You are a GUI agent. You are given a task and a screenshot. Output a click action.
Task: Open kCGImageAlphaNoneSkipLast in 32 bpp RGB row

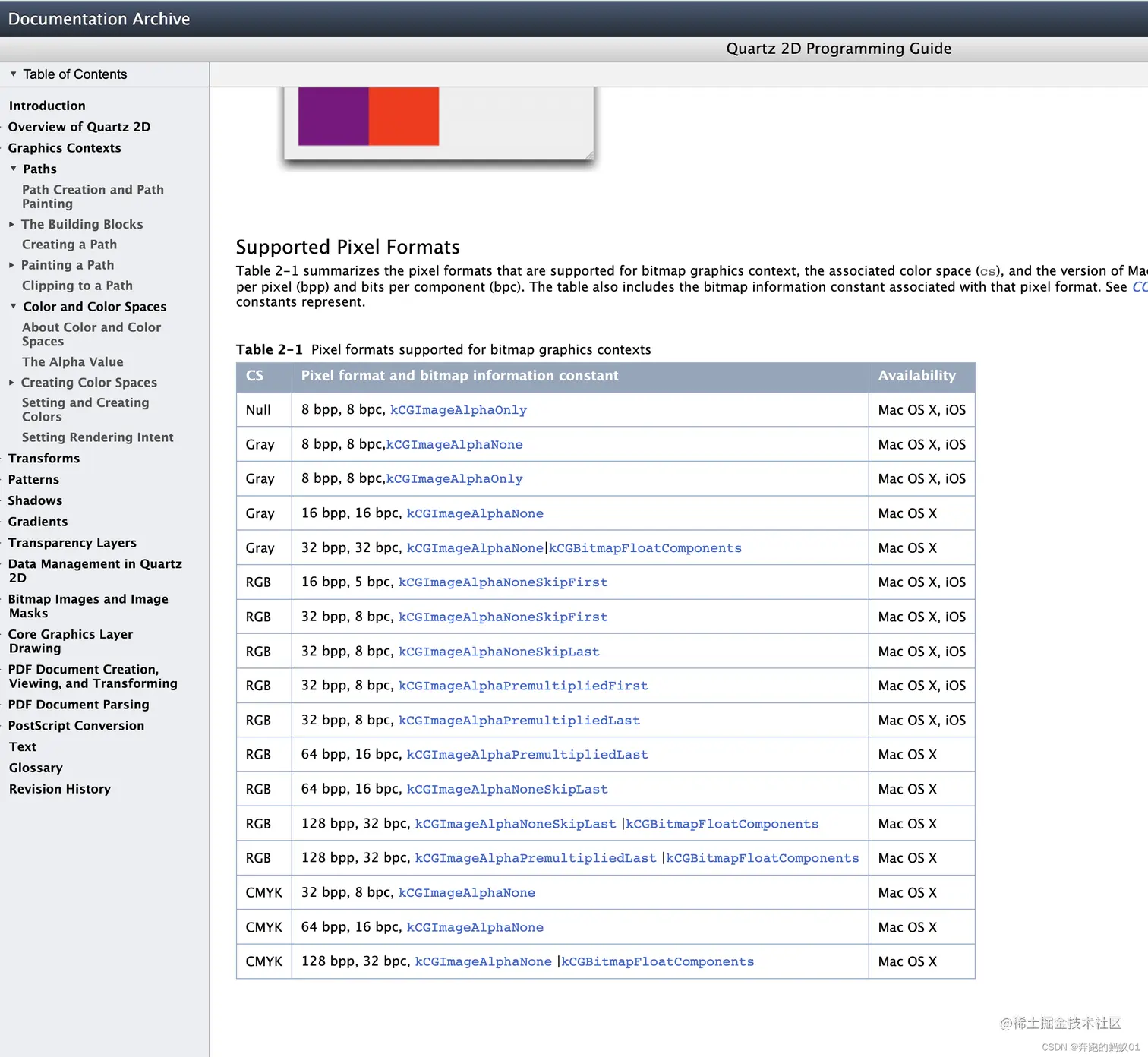click(499, 652)
